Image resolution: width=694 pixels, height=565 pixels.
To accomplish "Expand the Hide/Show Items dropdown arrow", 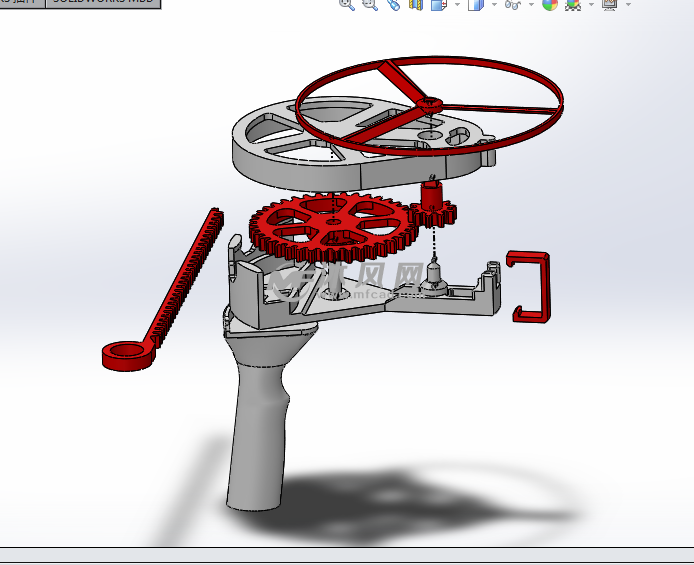I will 531,4.
